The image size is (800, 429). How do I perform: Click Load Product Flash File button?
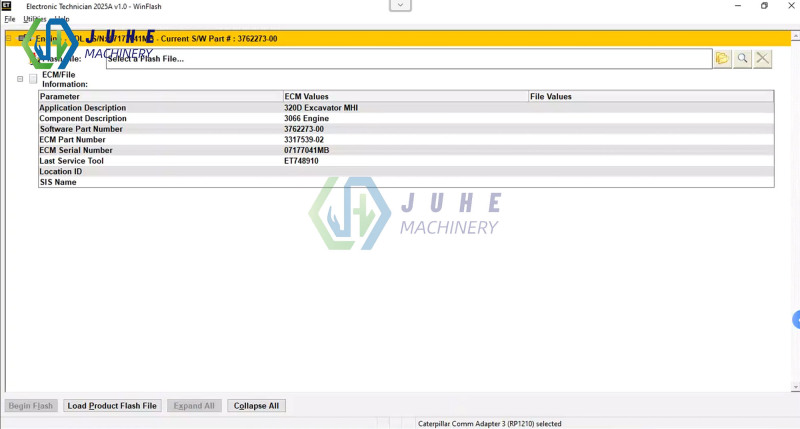112,406
